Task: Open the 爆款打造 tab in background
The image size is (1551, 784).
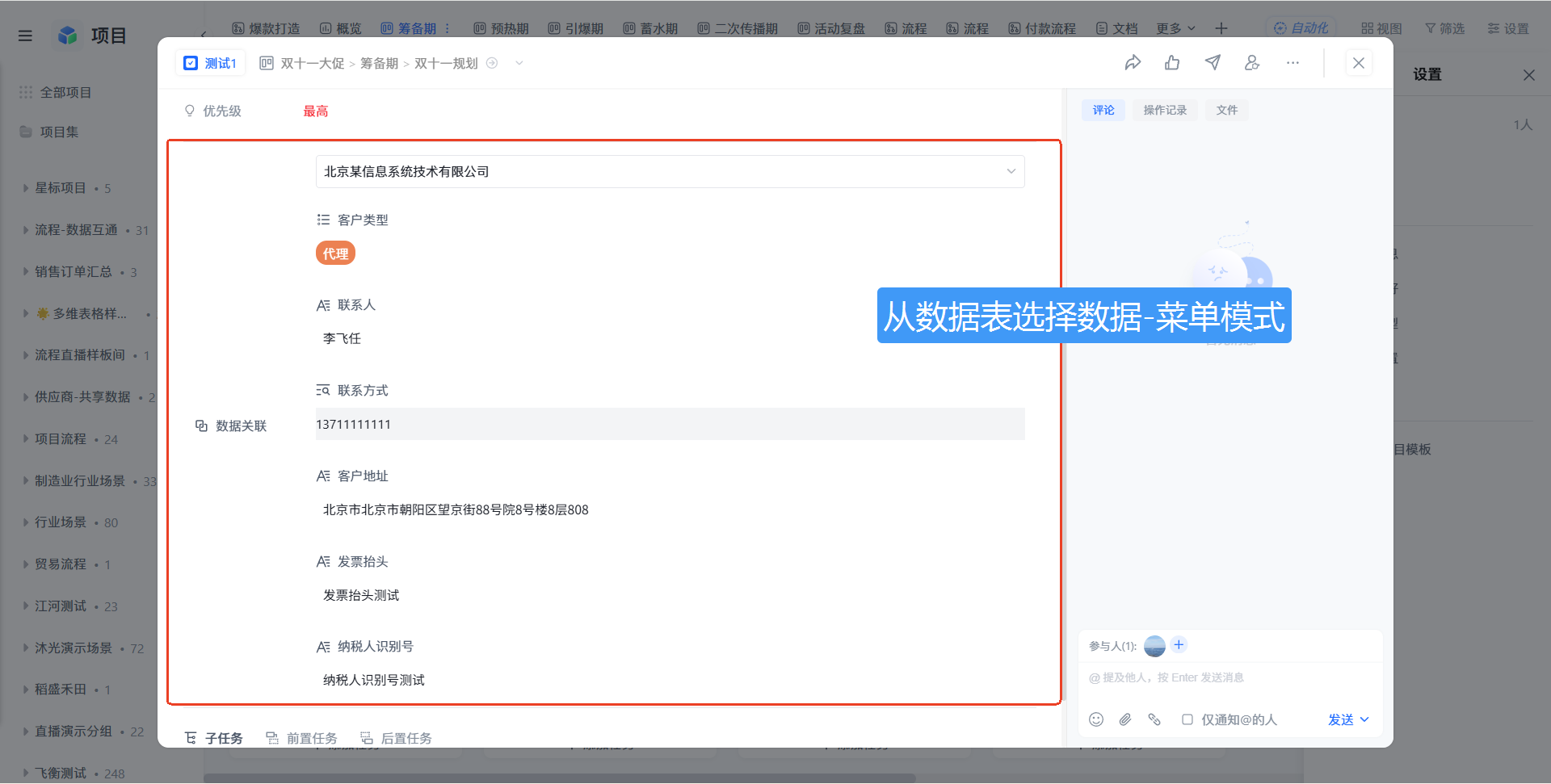Action: tap(266, 28)
